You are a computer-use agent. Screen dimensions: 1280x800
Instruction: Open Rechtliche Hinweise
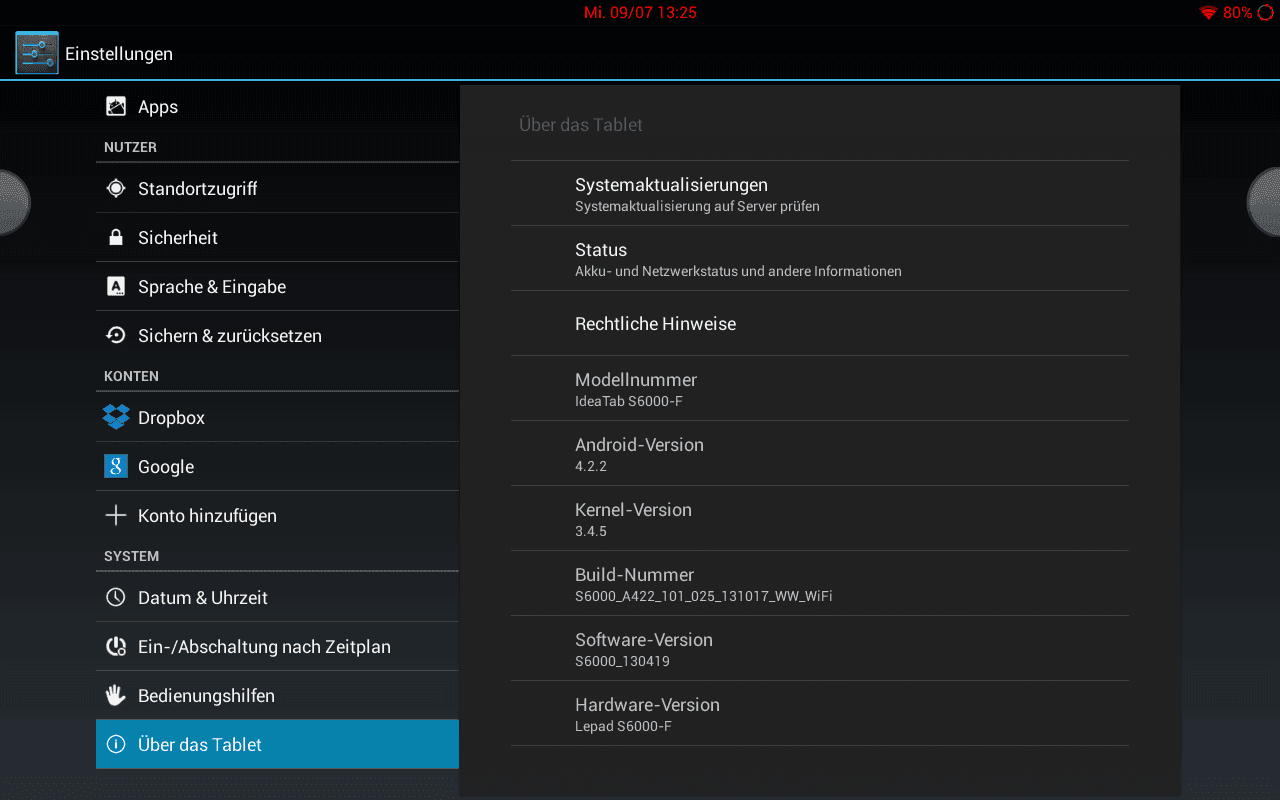(819, 324)
